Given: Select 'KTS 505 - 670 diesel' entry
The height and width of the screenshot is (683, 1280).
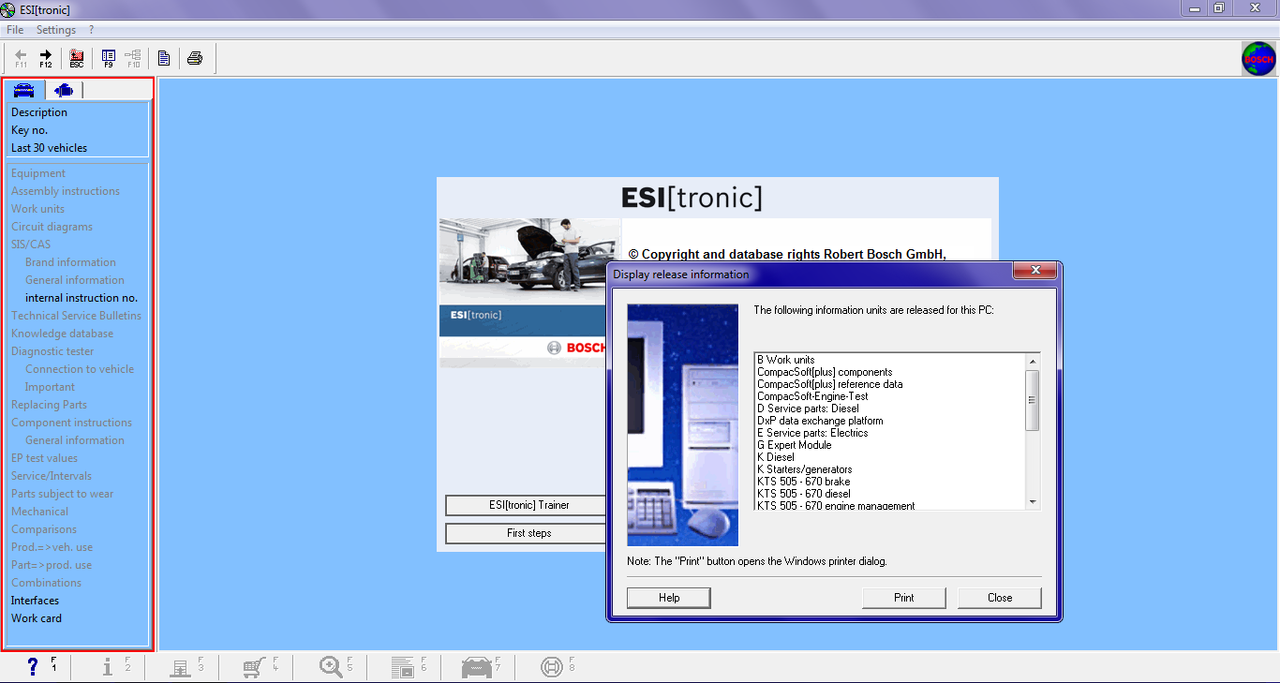Looking at the screenshot, I should pyautogui.click(x=804, y=494).
